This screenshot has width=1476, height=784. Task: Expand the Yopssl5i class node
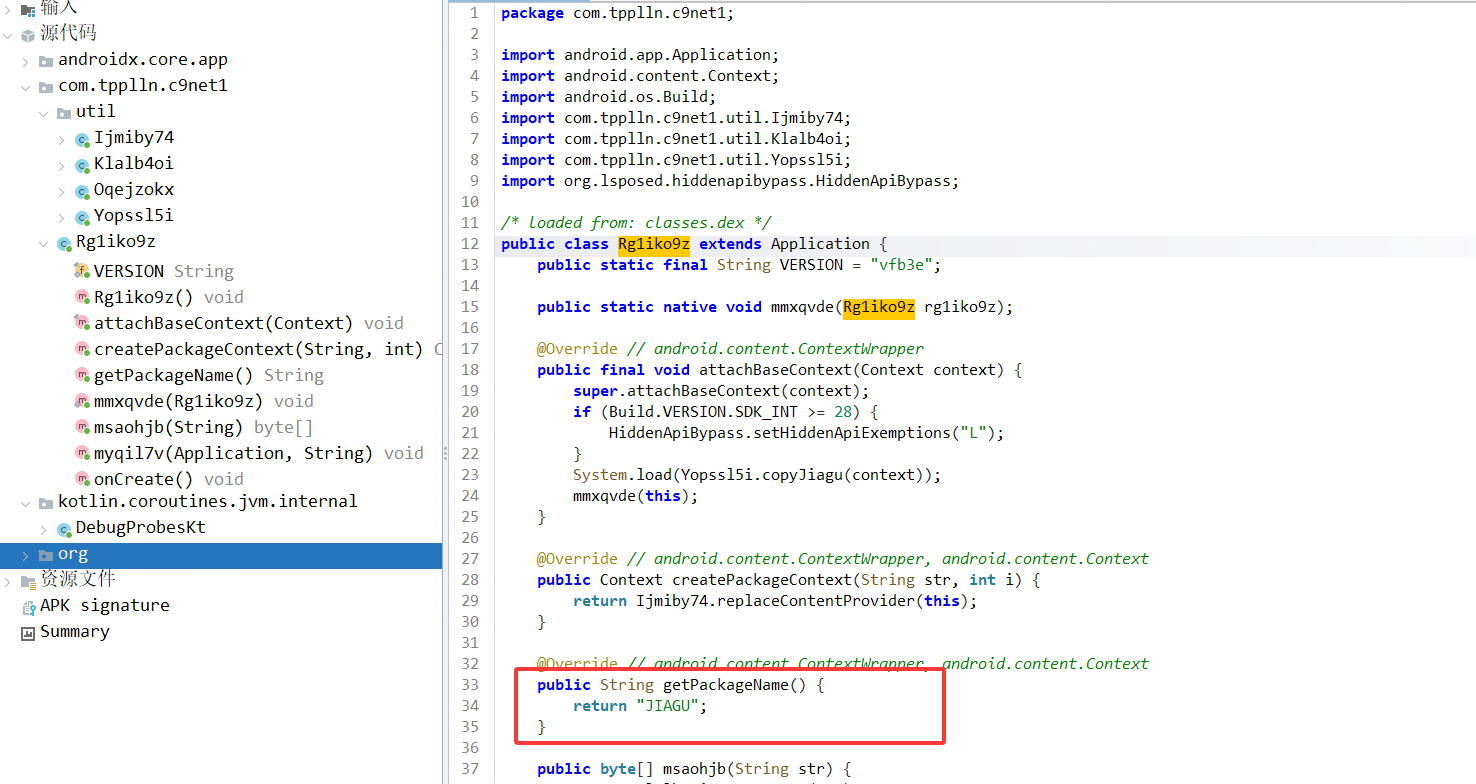62,217
